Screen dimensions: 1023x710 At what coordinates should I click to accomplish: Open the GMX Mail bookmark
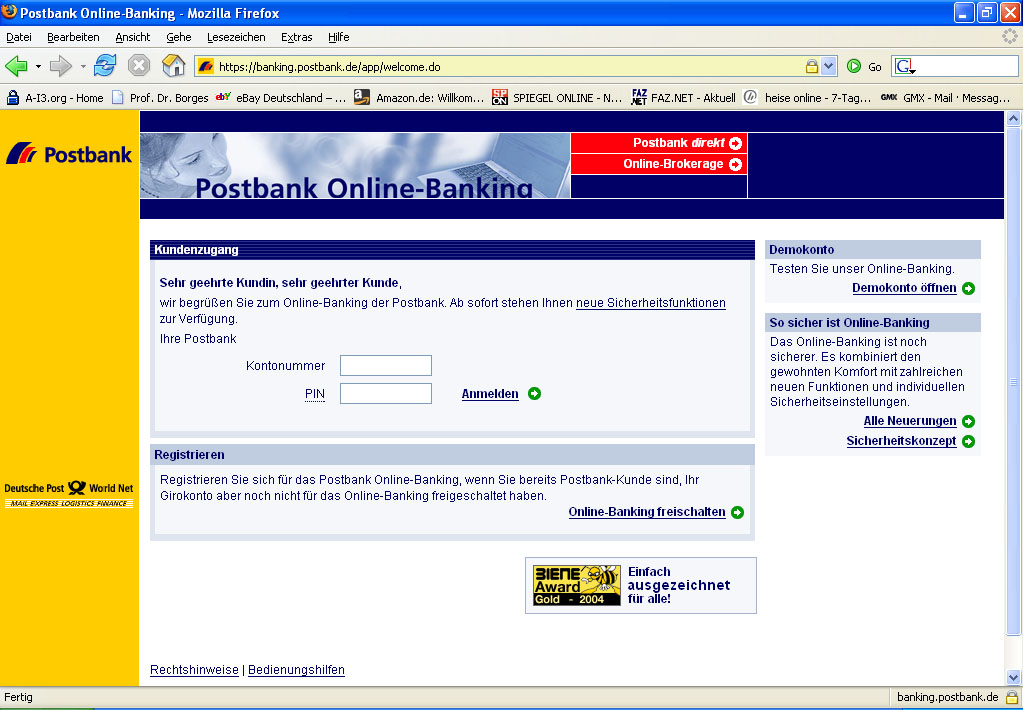pos(945,98)
